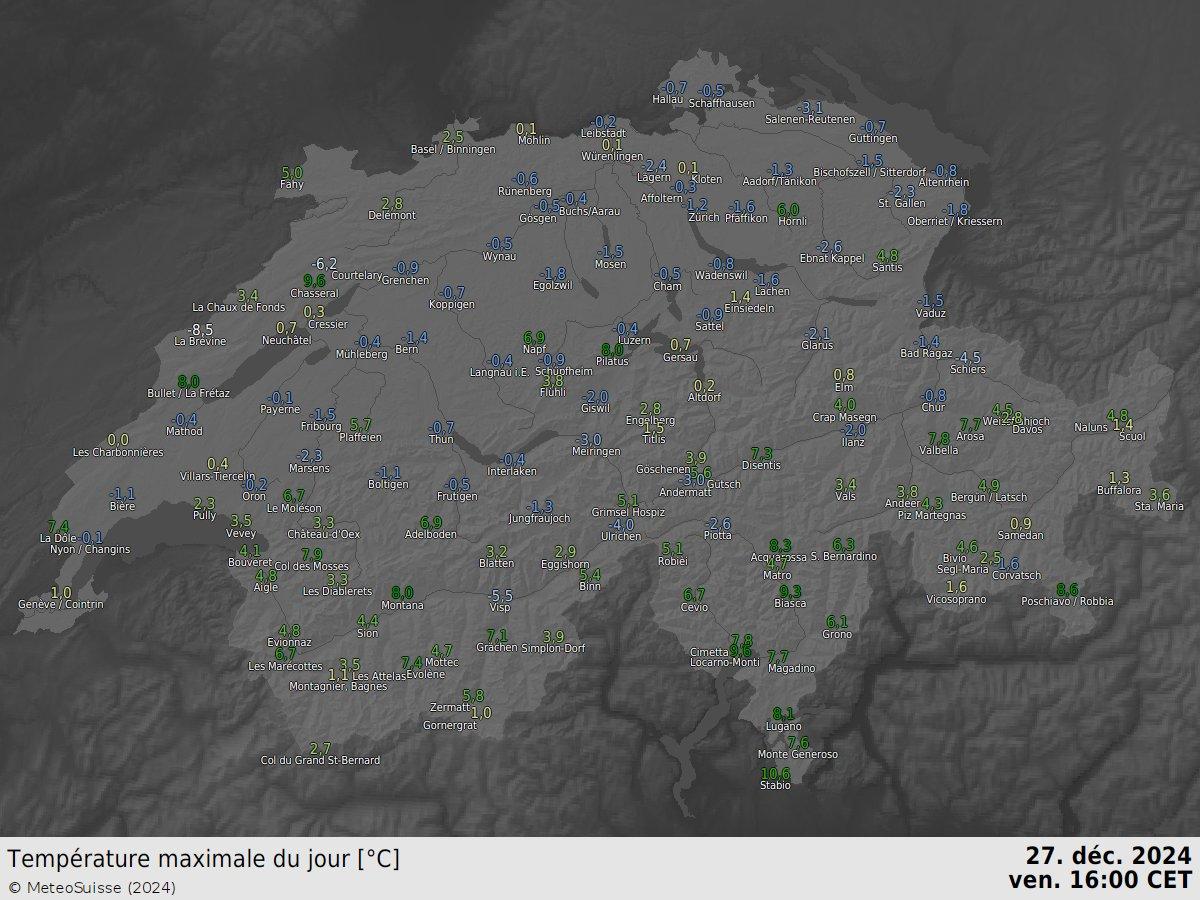Select the Disentis station label

click(761, 465)
